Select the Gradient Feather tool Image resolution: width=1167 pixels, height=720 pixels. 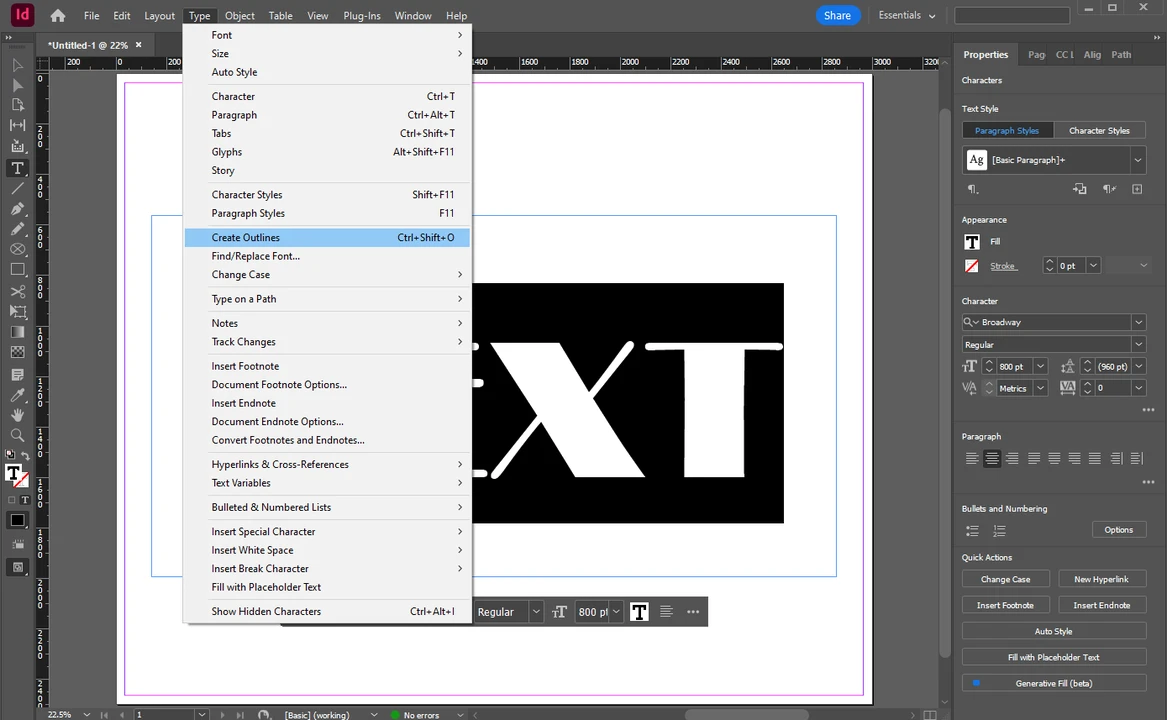click(17, 352)
